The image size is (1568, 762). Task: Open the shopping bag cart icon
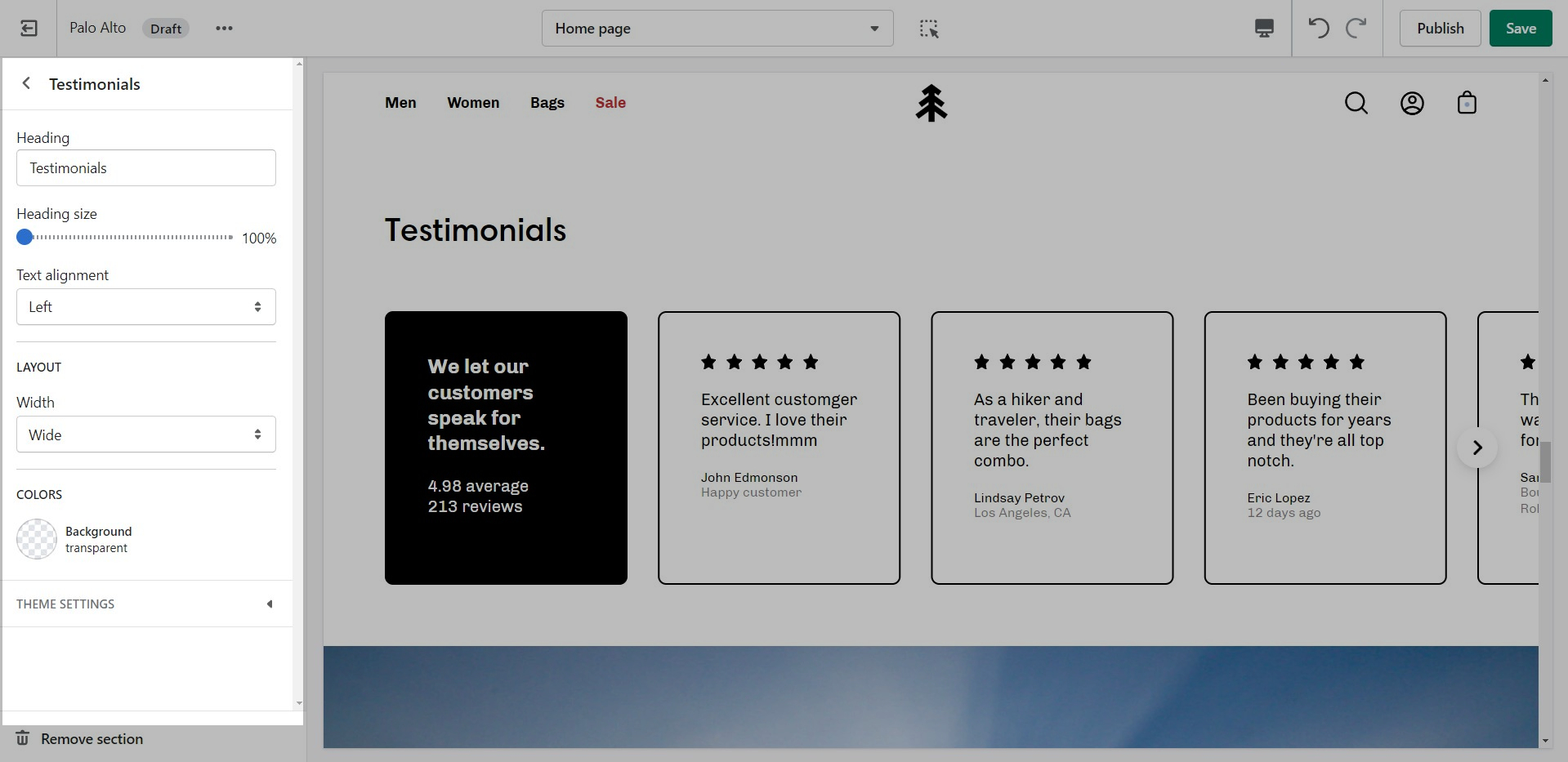[x=1467, y=103]
